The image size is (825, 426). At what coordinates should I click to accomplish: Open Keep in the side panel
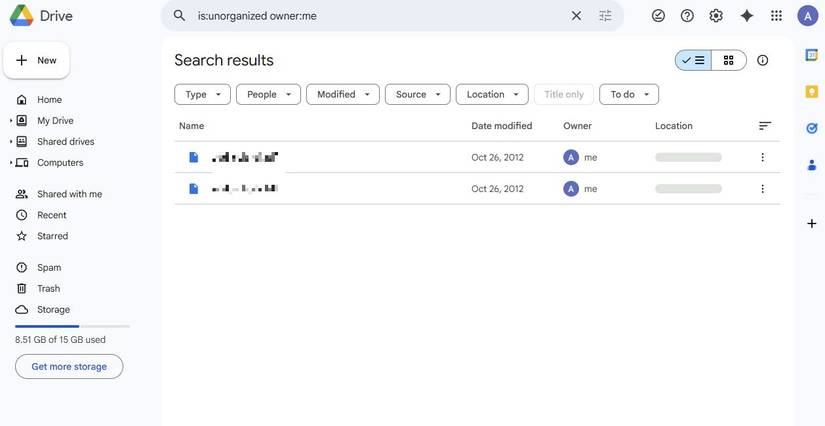click(x=812, y=92)
